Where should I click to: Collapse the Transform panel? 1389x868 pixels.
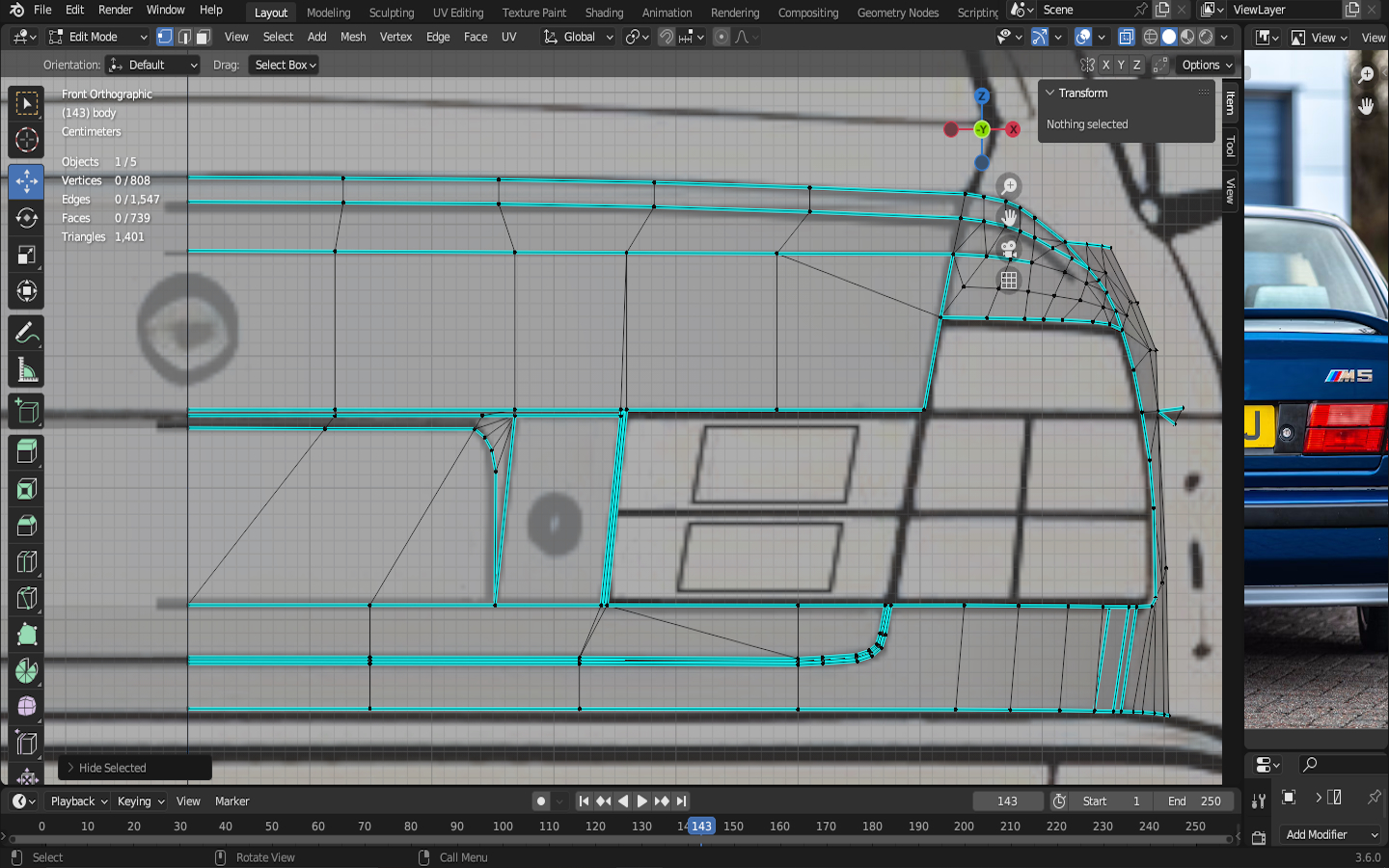pos(1050,94)
